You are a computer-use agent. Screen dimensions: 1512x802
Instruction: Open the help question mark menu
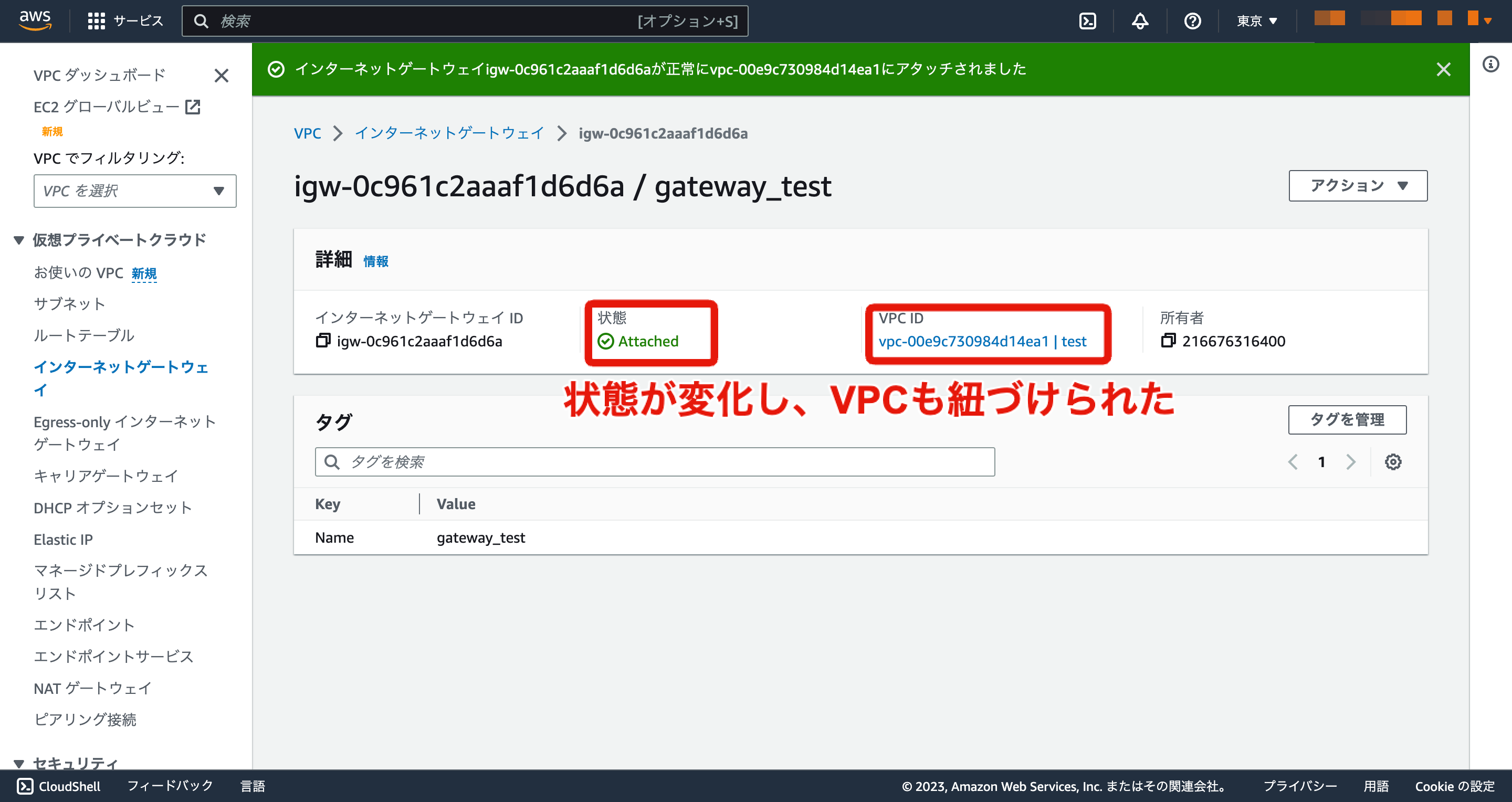pyautogui.click(x=1192, y=21)
